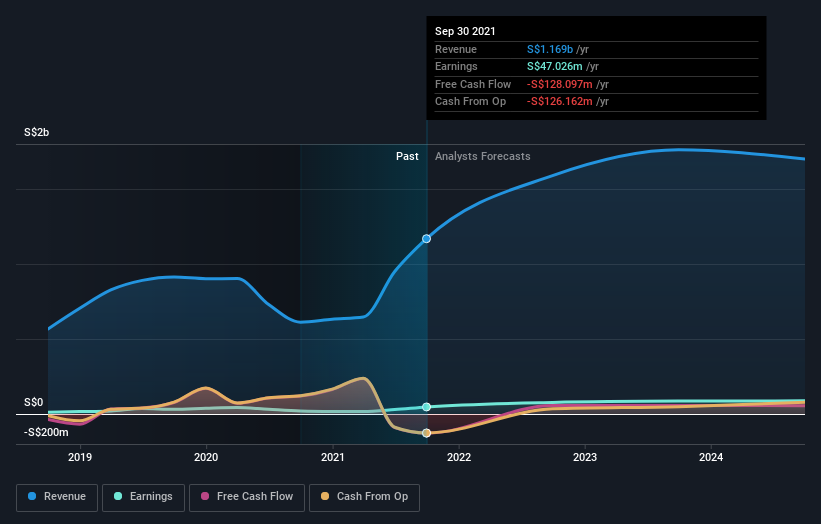Click the Earnings data point marker on the teal line
Image resolution: width=821 pixels, height=524 pixels.
point(427,407)
